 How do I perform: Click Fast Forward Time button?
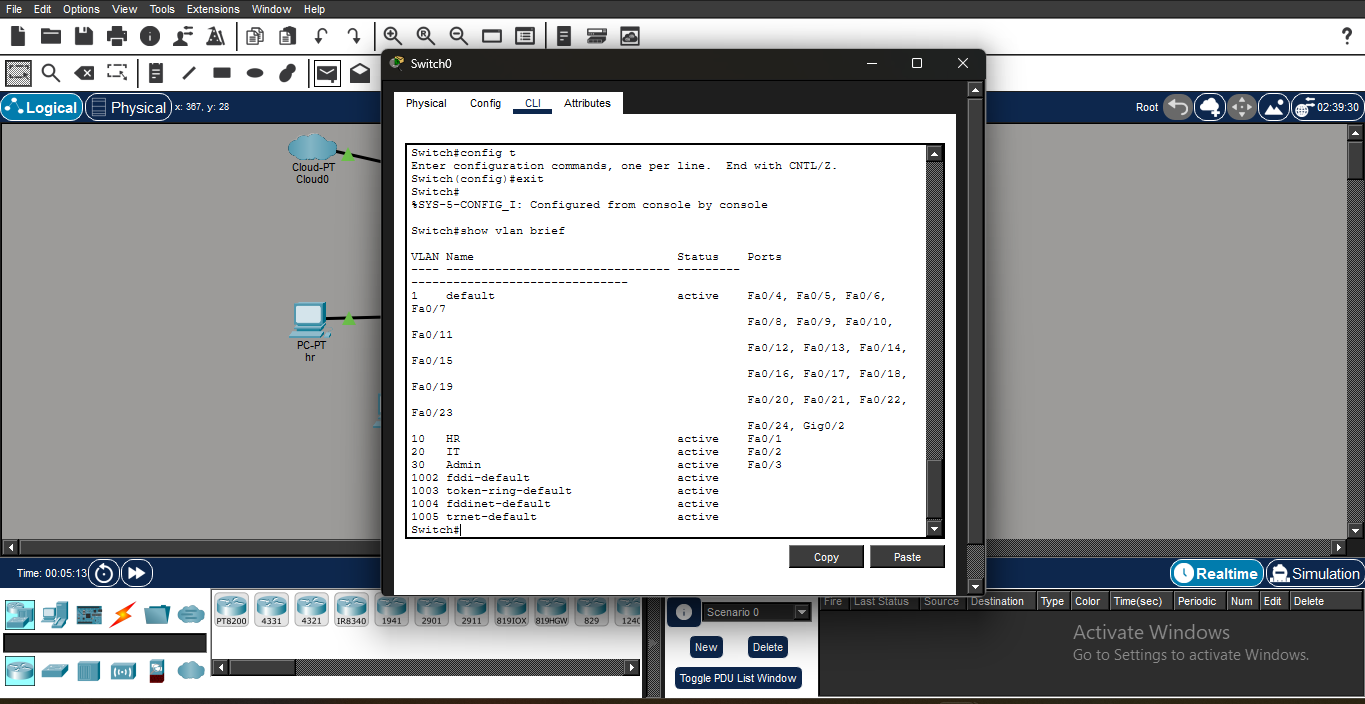[x=136, y=573]
